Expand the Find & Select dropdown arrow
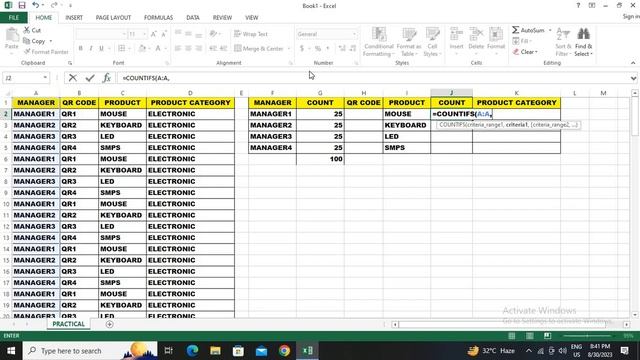Image resolution: width=640 pixels, height=360 pixels. click(591, 54)
